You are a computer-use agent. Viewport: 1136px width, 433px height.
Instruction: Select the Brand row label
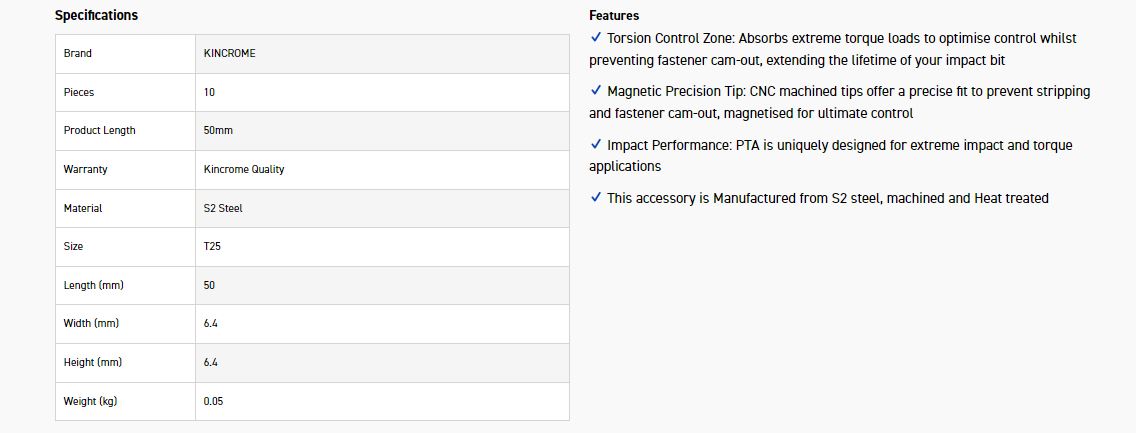pos(78,53)
